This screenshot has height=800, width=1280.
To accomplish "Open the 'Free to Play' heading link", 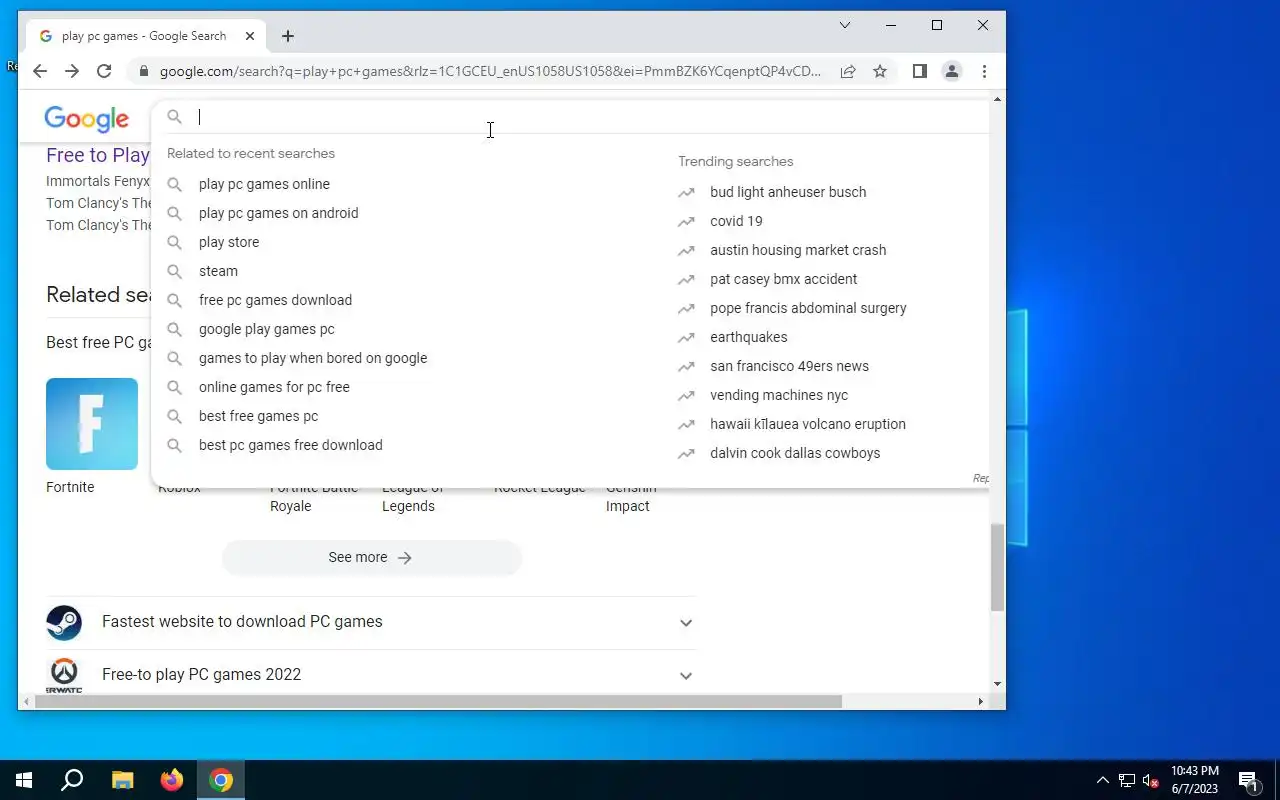I will point(98,155).
